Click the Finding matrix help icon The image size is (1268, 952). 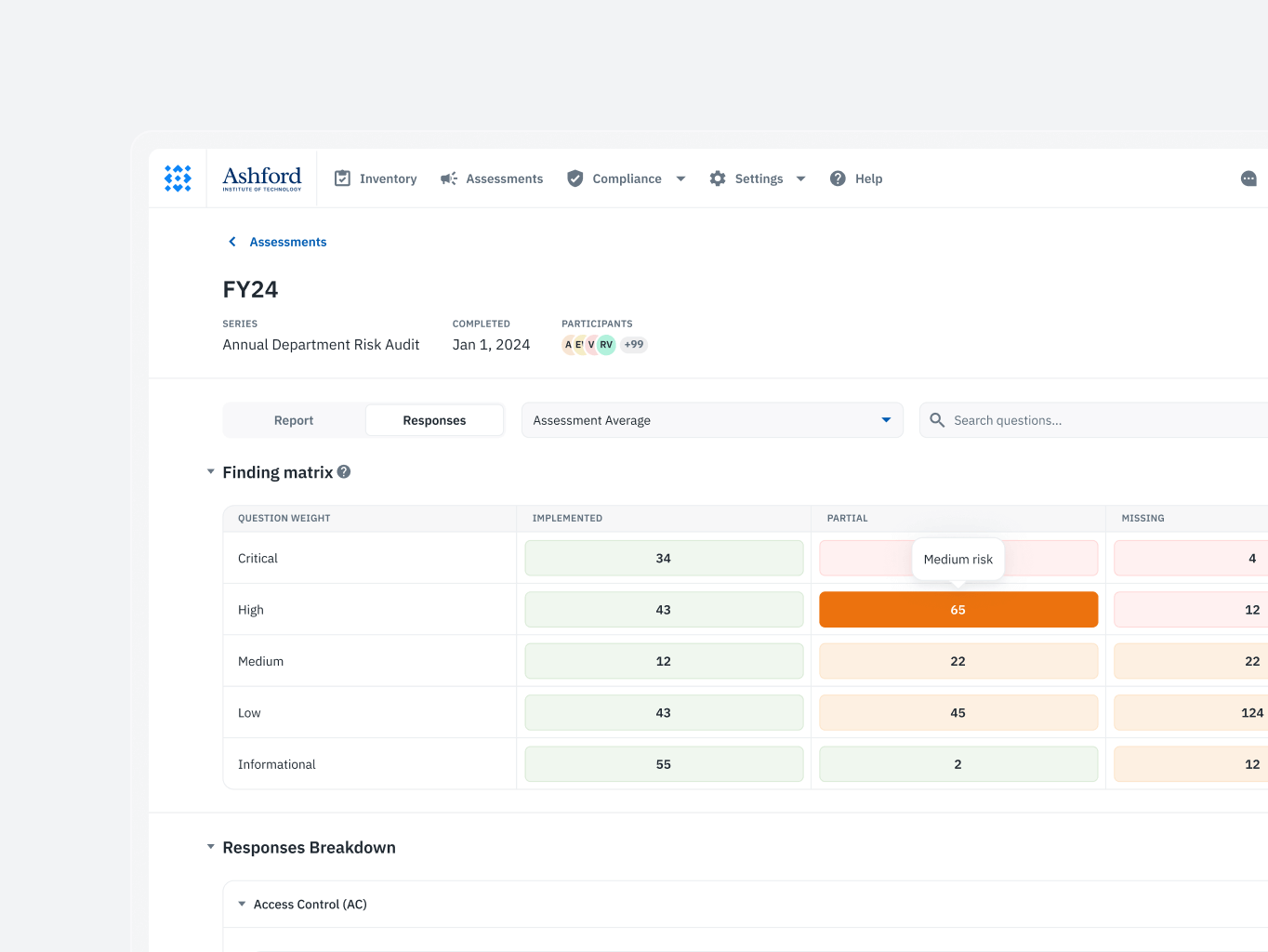pyautogui.click(x=344, y=471)
